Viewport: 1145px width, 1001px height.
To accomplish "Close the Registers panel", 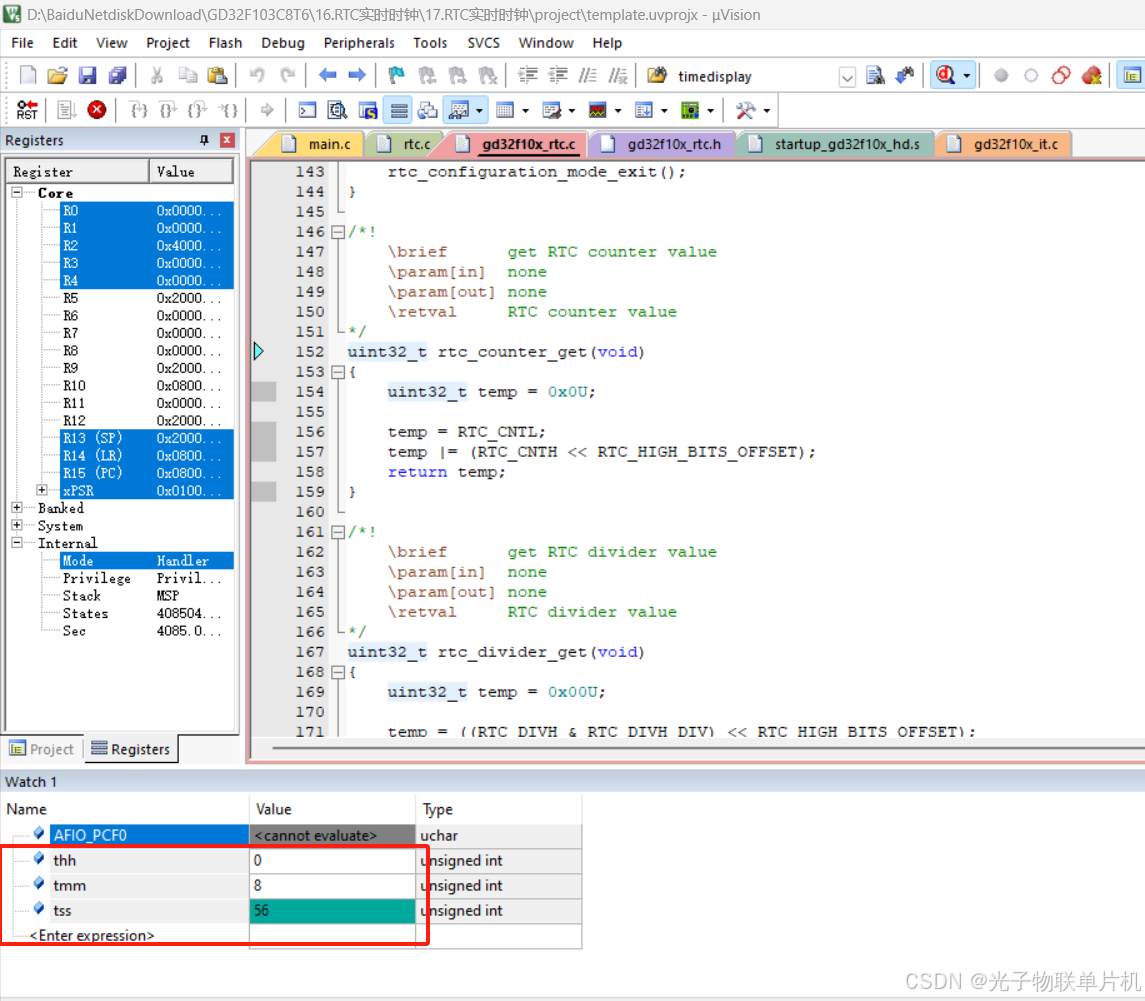I will coord(228,140).
